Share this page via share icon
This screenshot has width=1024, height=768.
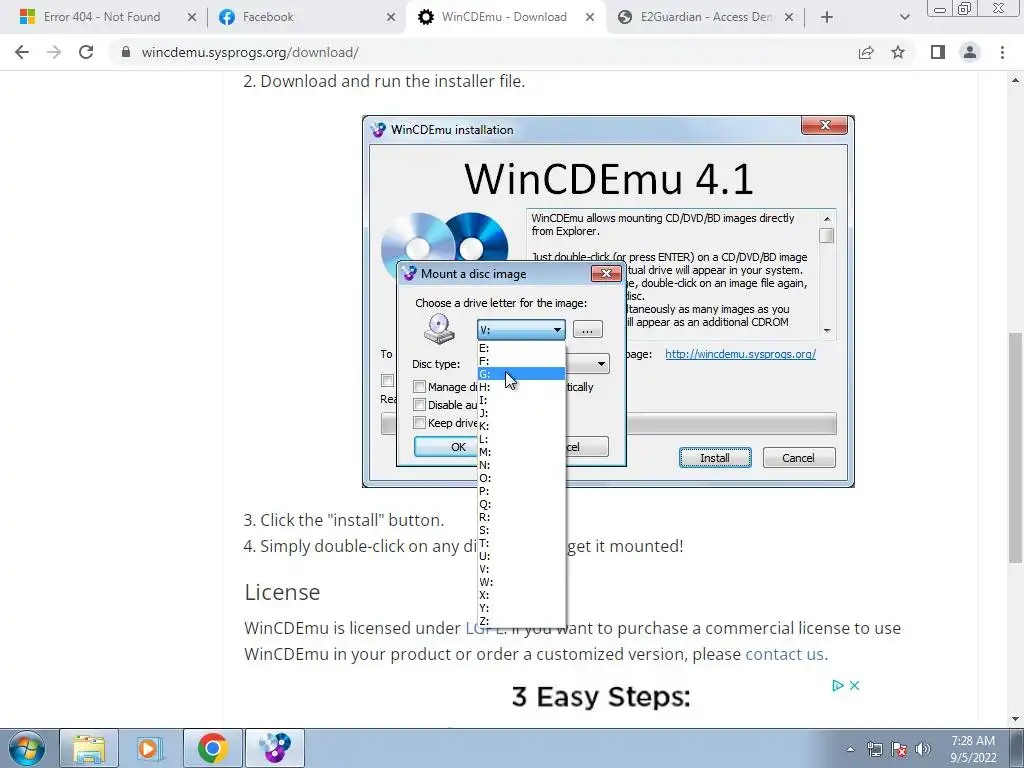pos(866,52)
